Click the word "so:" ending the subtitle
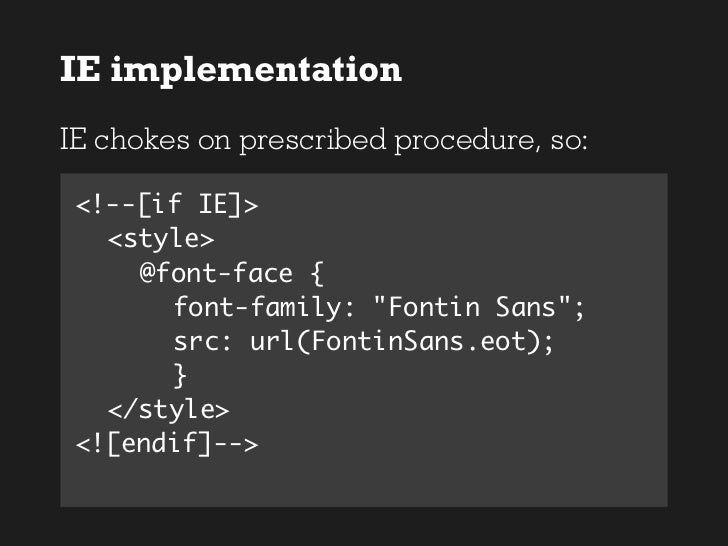Screen dimensions: 728x546 [569, 140]
